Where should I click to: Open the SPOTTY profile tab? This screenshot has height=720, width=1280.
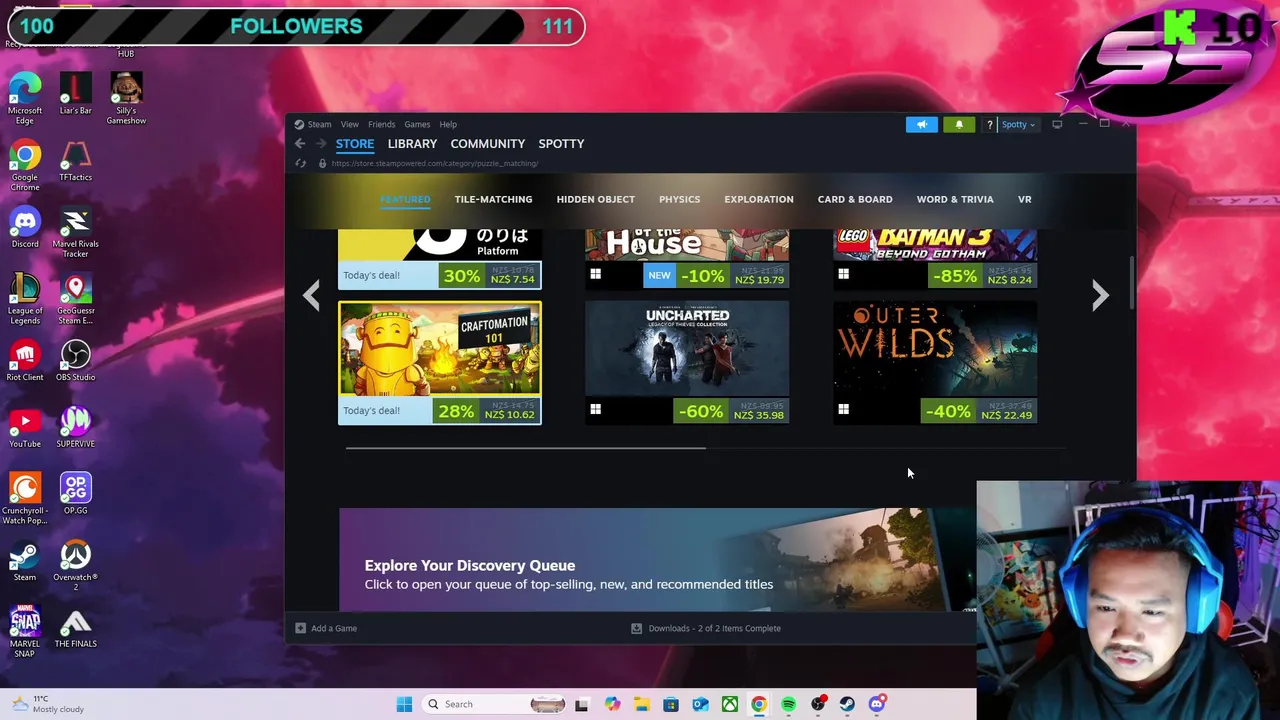pos(561,144)
